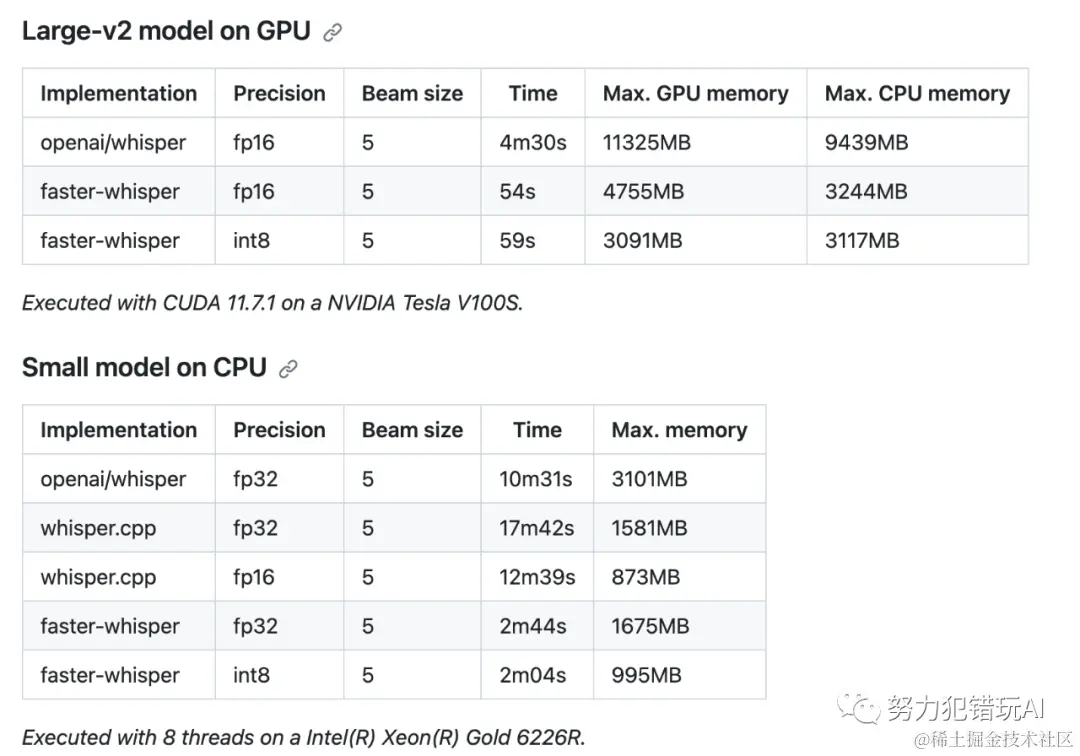This screenshot has height=756, width=1080.
Task: Select the 11325MB GPU memory value
Action: tap(647, 143)
